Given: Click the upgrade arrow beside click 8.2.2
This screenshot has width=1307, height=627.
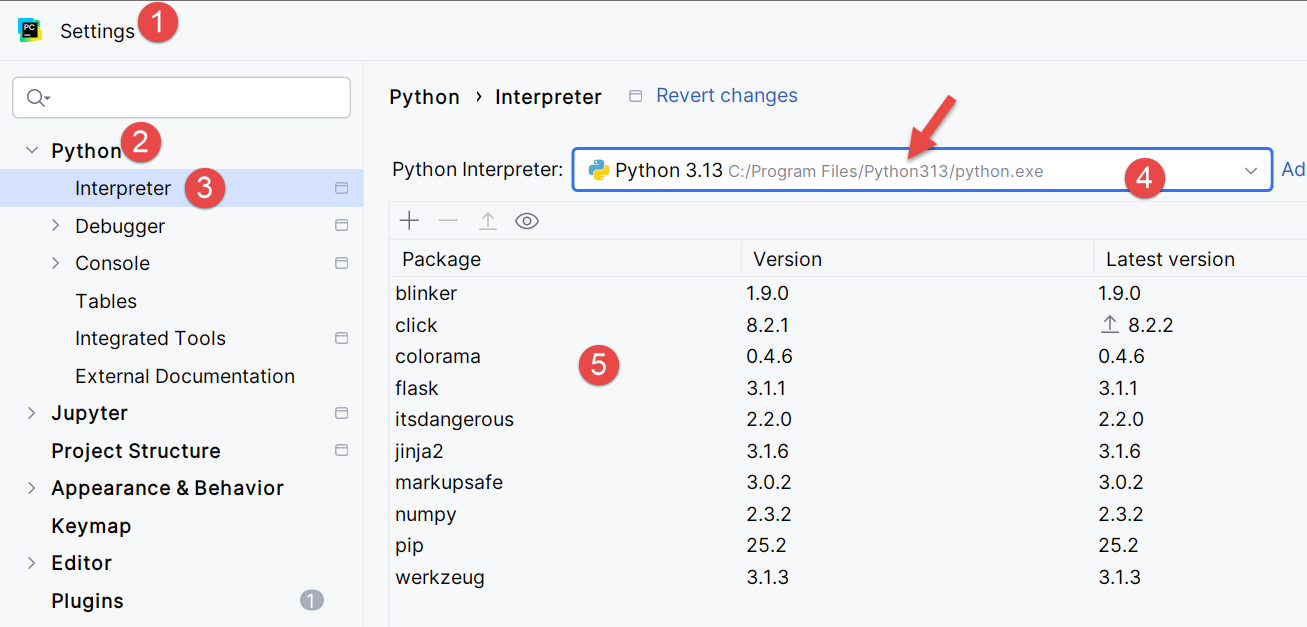Looking at the screenshot, I should click(x=1109, y=325).
